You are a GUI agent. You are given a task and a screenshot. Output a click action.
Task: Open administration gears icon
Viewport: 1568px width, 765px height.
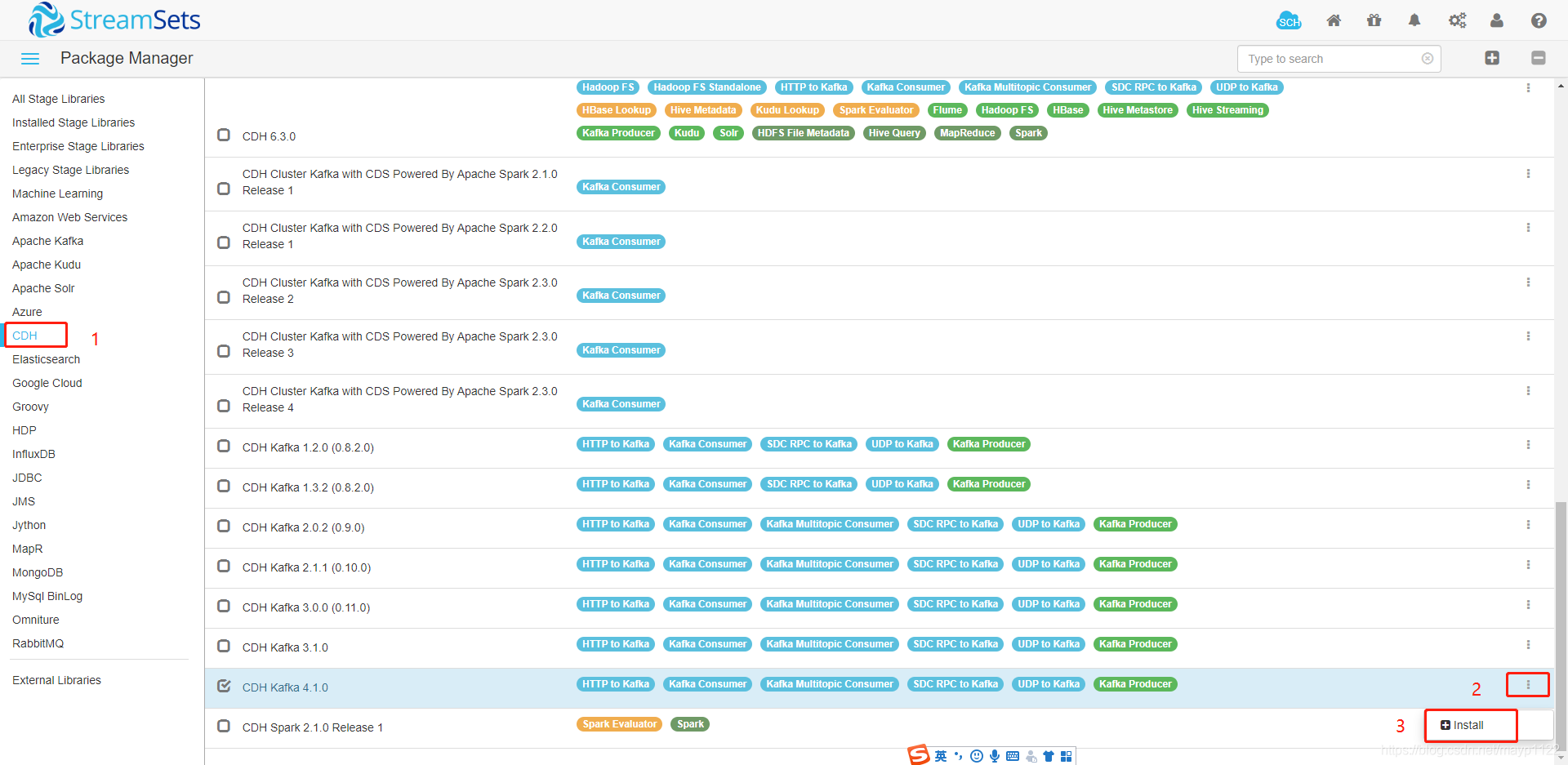click(x=1457, y=20)
